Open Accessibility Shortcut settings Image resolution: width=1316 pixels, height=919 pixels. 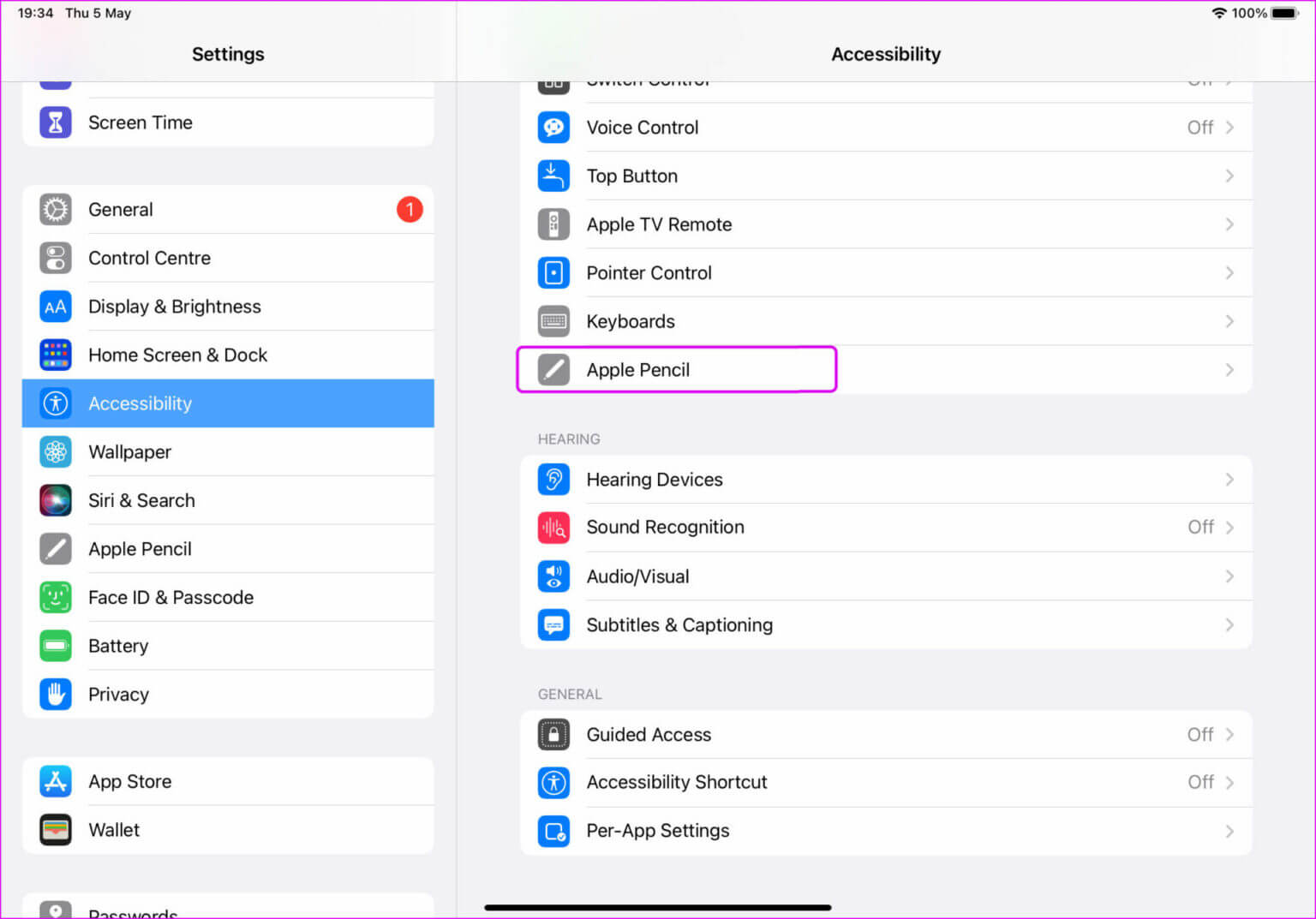coord(886,782)
